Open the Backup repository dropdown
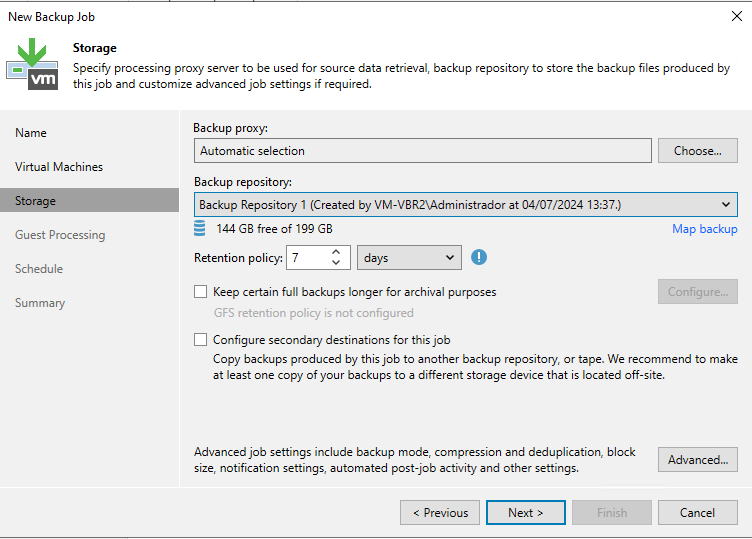This screenshot has width=752, height=539. pos(466,205)
